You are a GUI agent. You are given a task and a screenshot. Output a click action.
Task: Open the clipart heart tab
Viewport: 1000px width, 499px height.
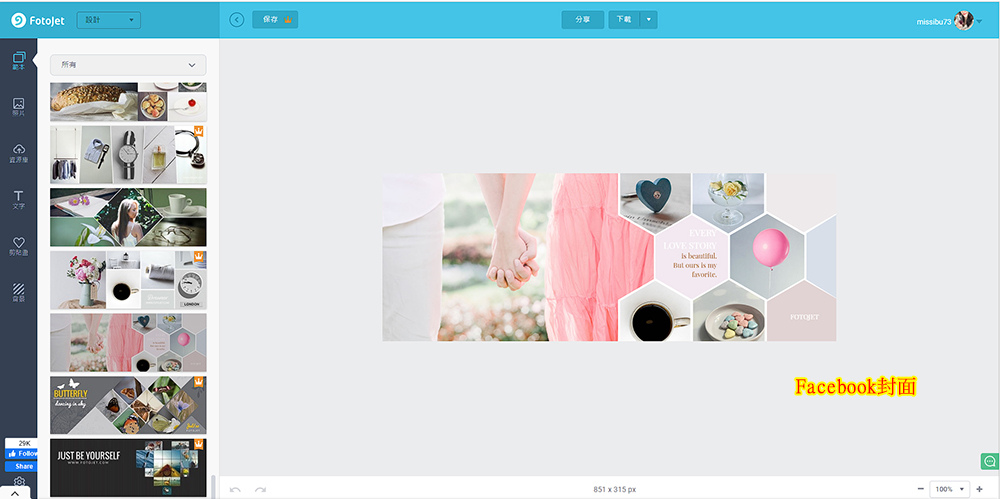click(18, 247)
